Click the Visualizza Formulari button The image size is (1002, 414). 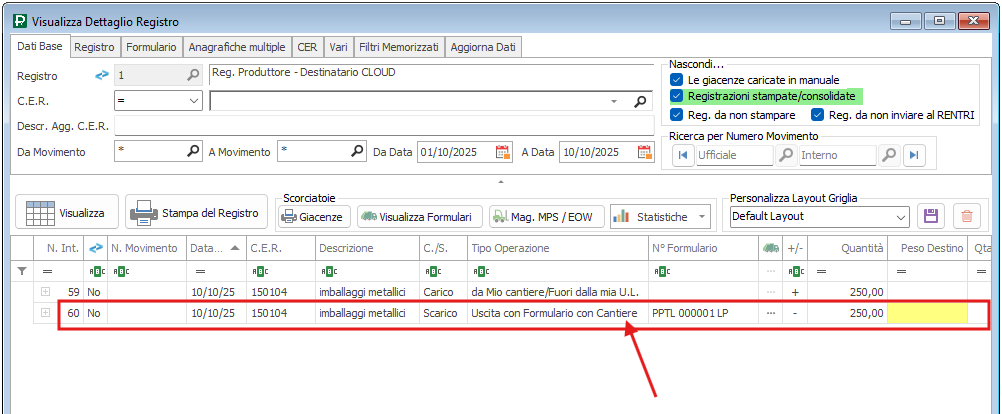point(420,216)
